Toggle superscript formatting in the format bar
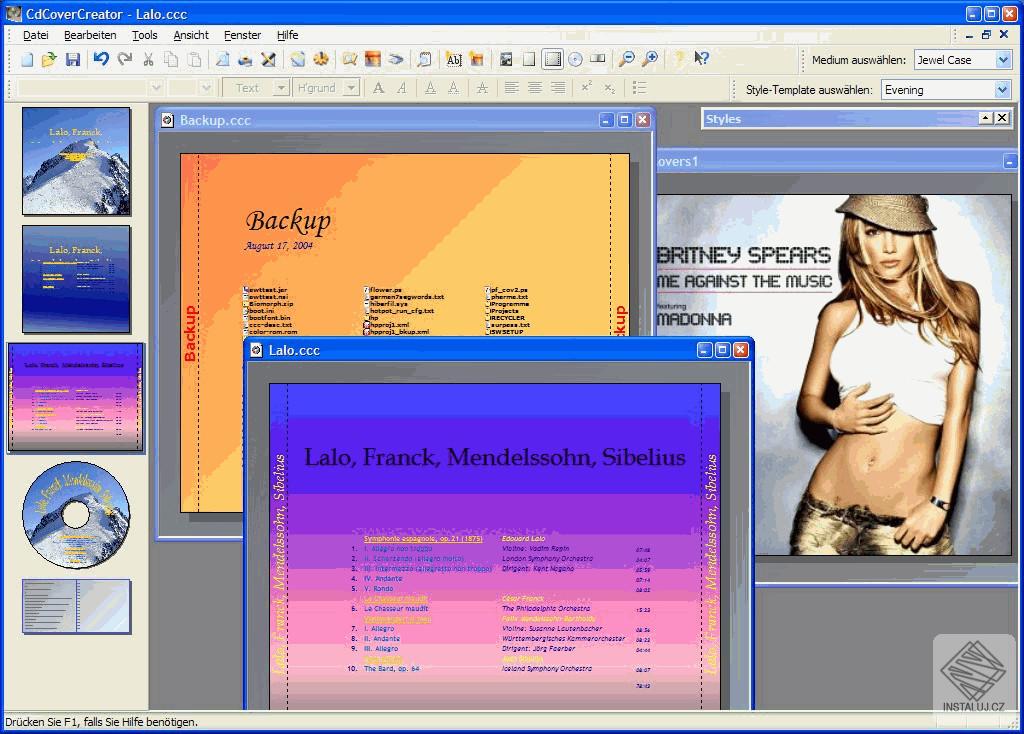This screenshot has height=734, width=1024. [585, 88]
